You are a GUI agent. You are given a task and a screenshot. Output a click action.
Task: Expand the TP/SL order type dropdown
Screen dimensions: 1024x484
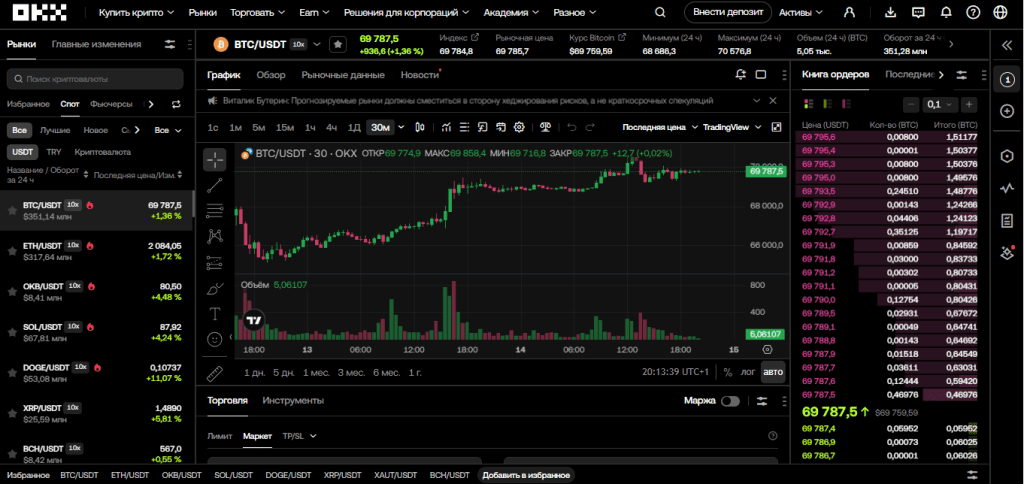click(x=299, y=436)
